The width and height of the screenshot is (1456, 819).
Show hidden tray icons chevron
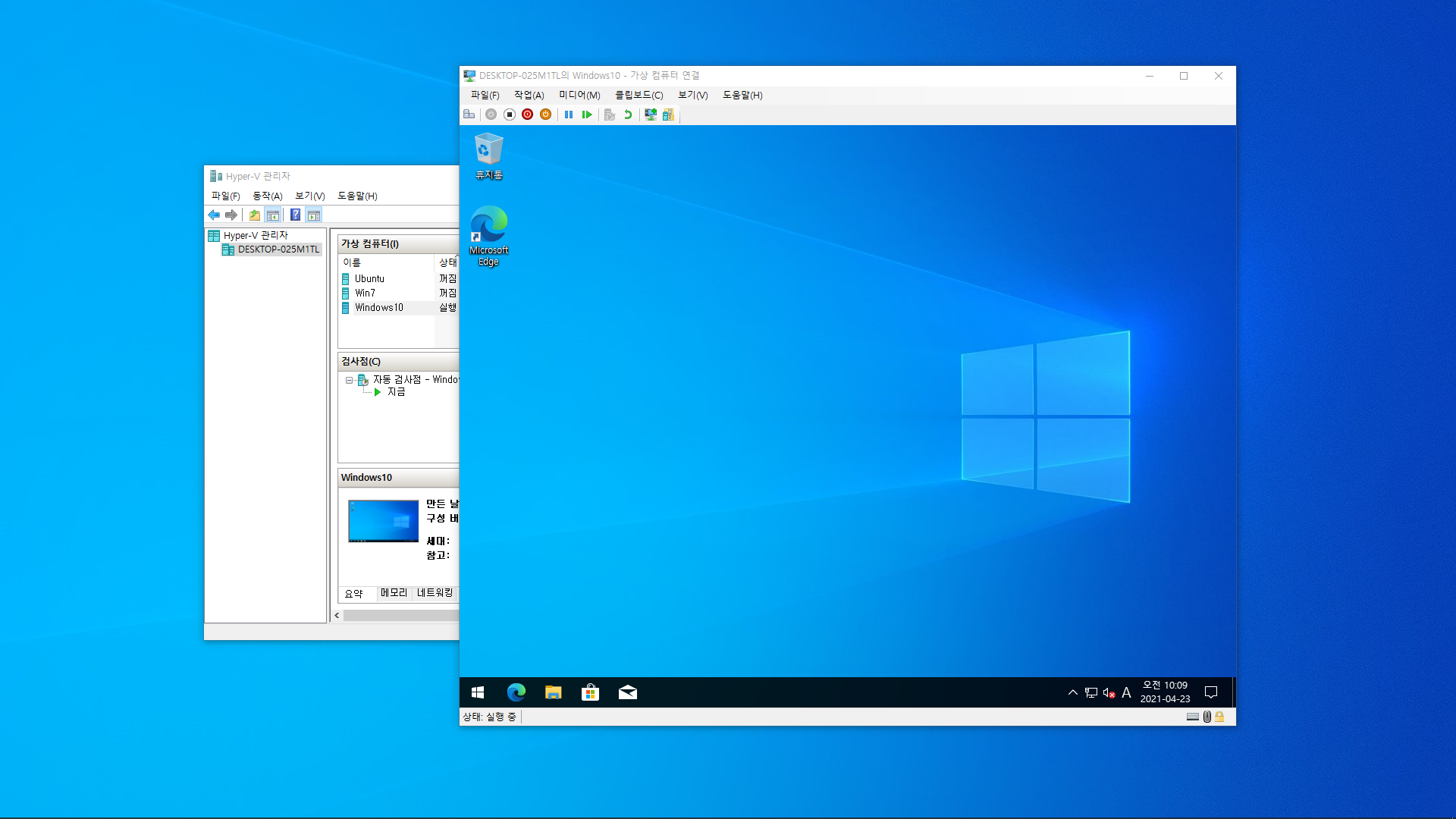[x=1072, y=692]
